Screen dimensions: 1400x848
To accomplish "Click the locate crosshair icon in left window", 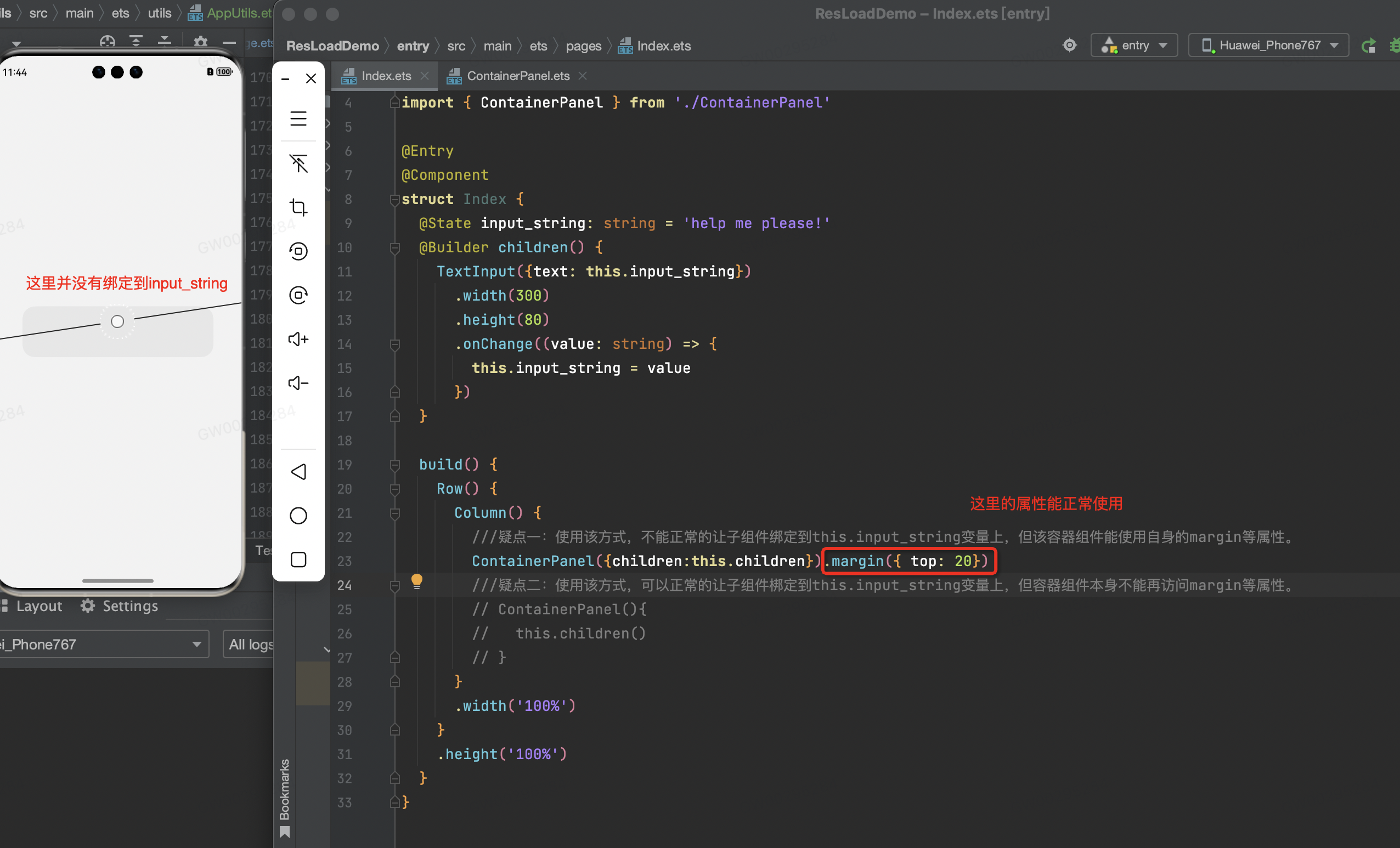I will click(108, 41).
